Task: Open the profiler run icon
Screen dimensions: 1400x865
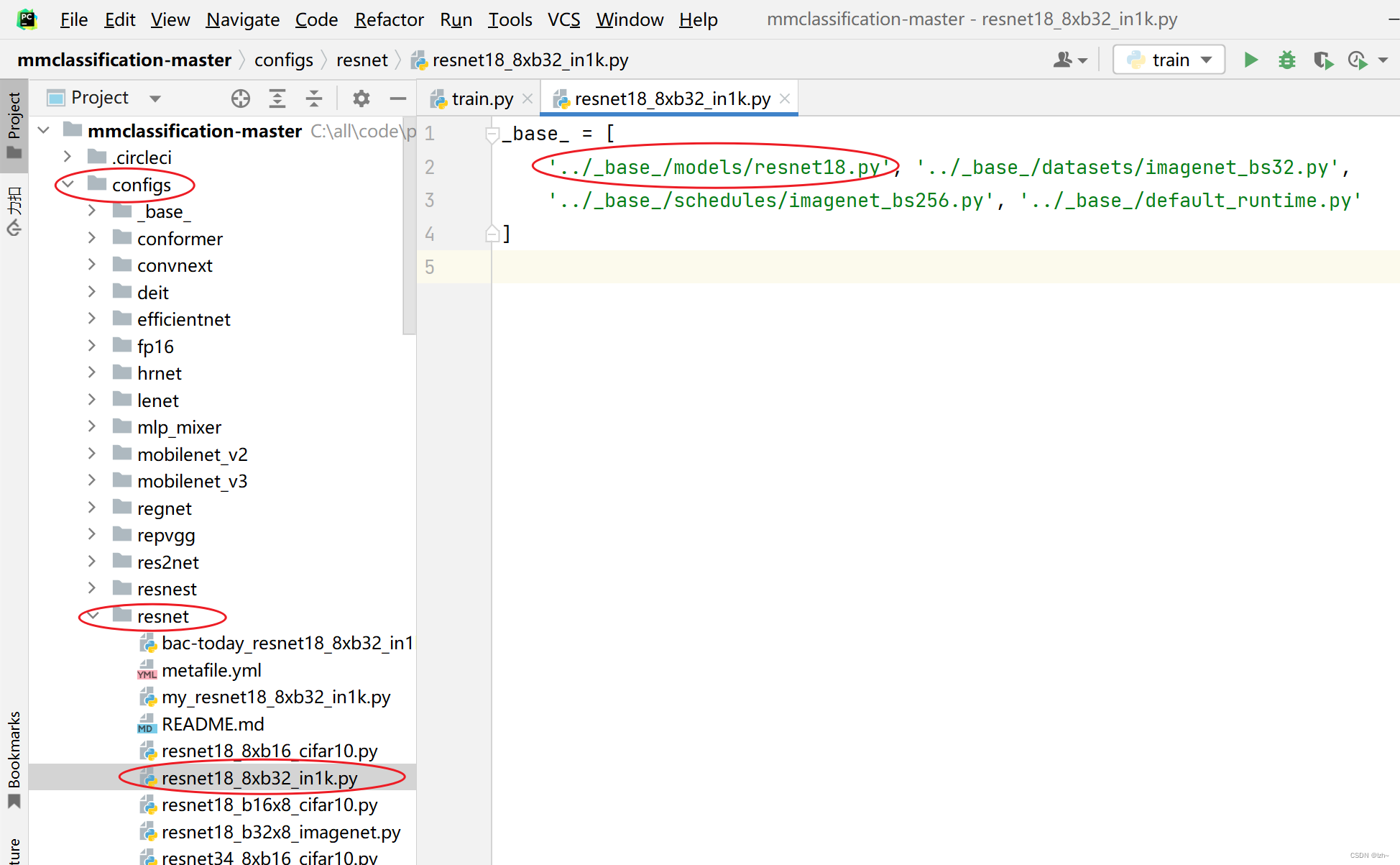Action: pos(1357,60)
